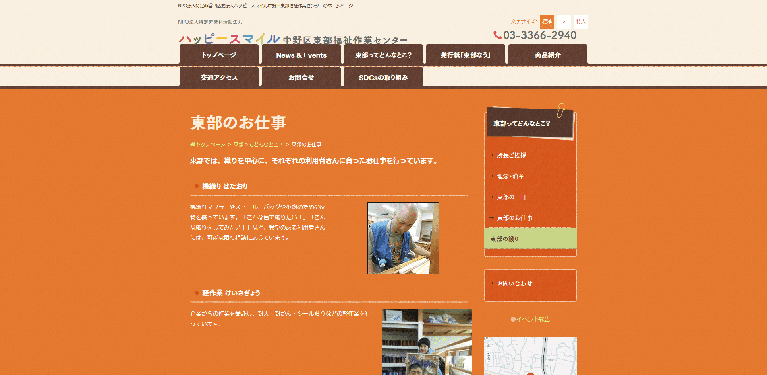Select the green highlighted 東部の織り sidebar item
The height and width of the screenshot is (375, 767).
pyautogui.click(x=530, y=239)
